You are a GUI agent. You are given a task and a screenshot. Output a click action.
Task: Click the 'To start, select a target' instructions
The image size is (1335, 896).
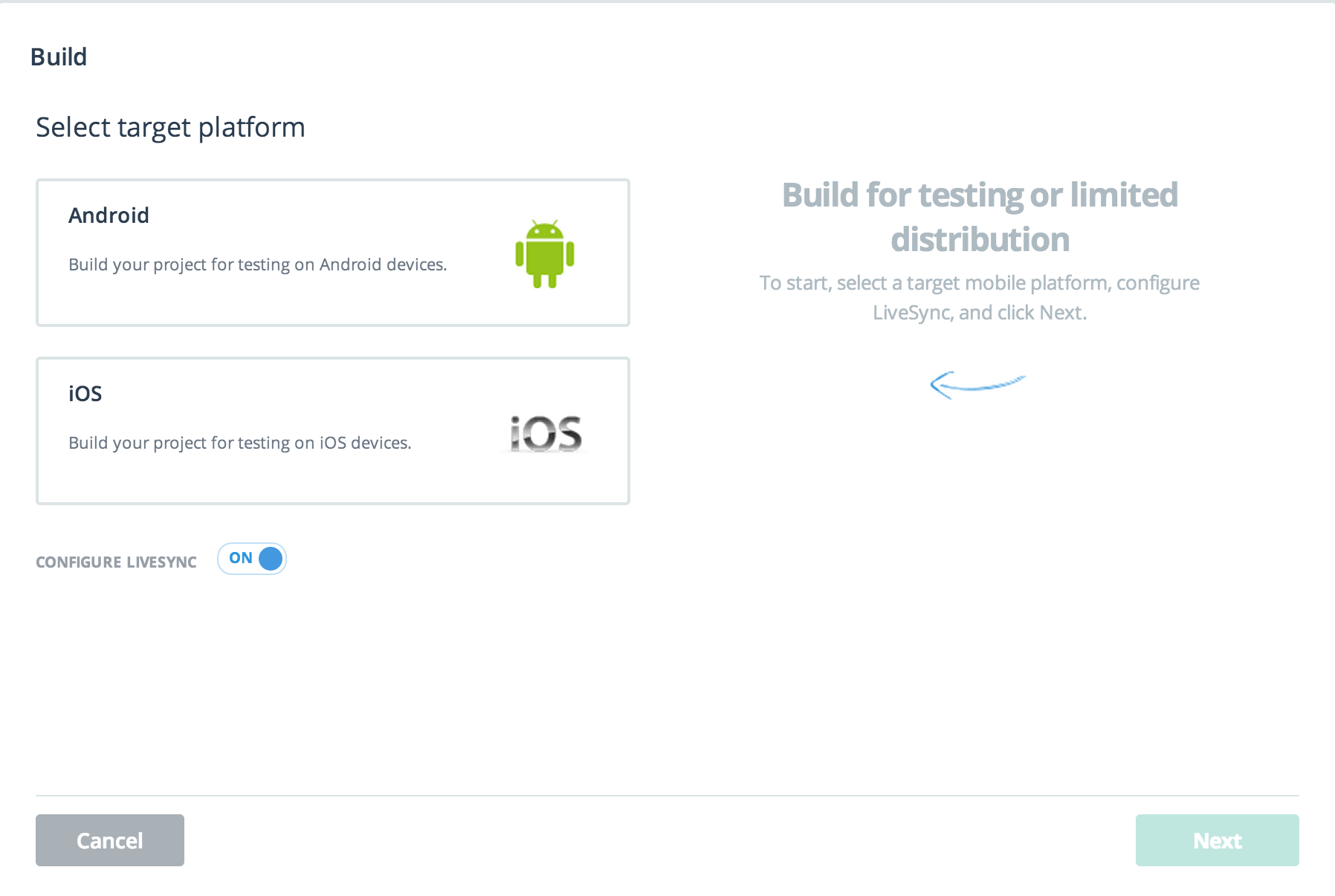click(x=980, y=297)
